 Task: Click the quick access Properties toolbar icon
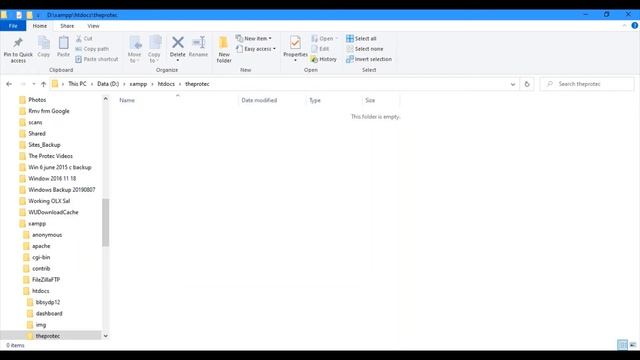pos(19,15)
